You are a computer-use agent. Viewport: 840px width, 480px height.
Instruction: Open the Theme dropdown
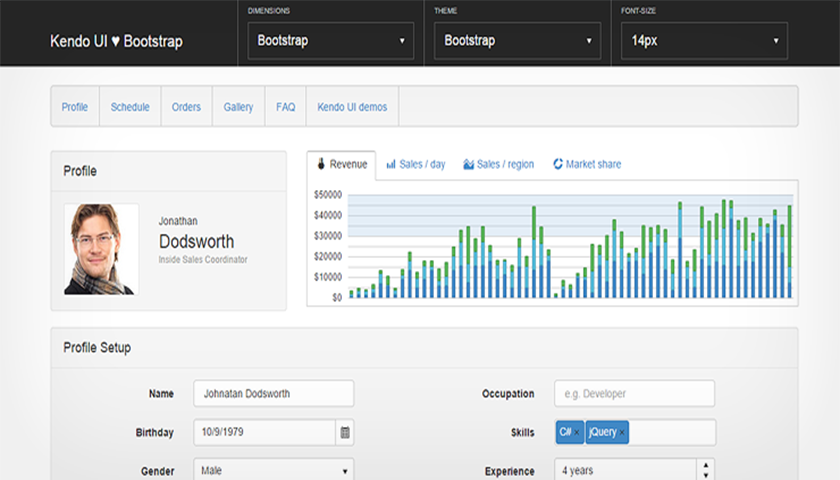(517, 41)
